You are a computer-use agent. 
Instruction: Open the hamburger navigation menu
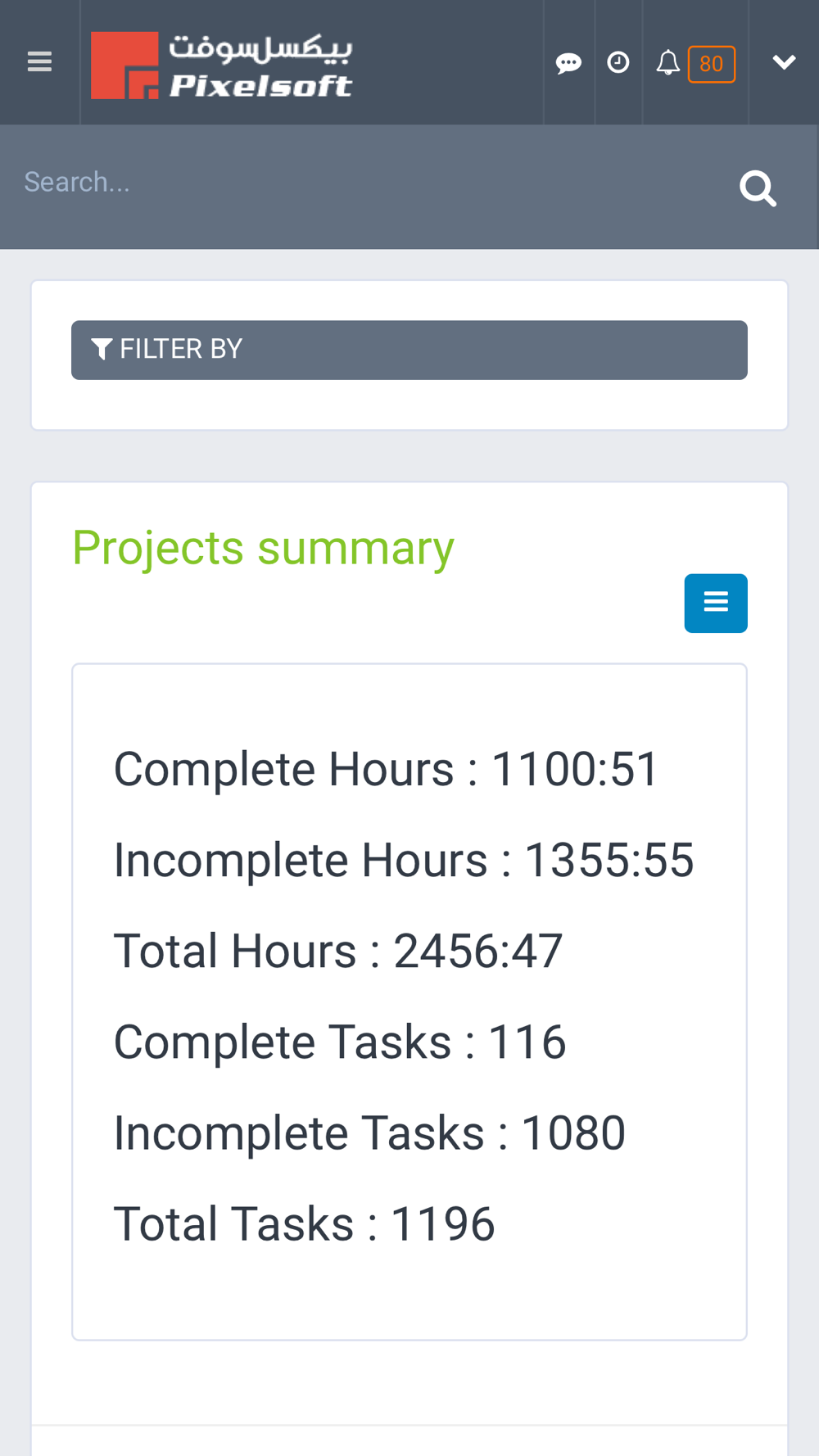[x=39, y=62]
